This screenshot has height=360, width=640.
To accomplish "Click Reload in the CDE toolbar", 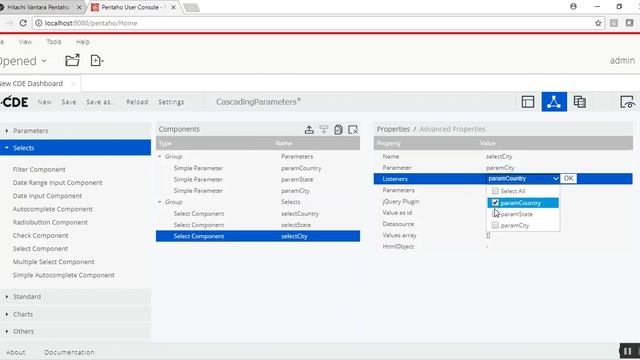I will click(x=137, y=102).
